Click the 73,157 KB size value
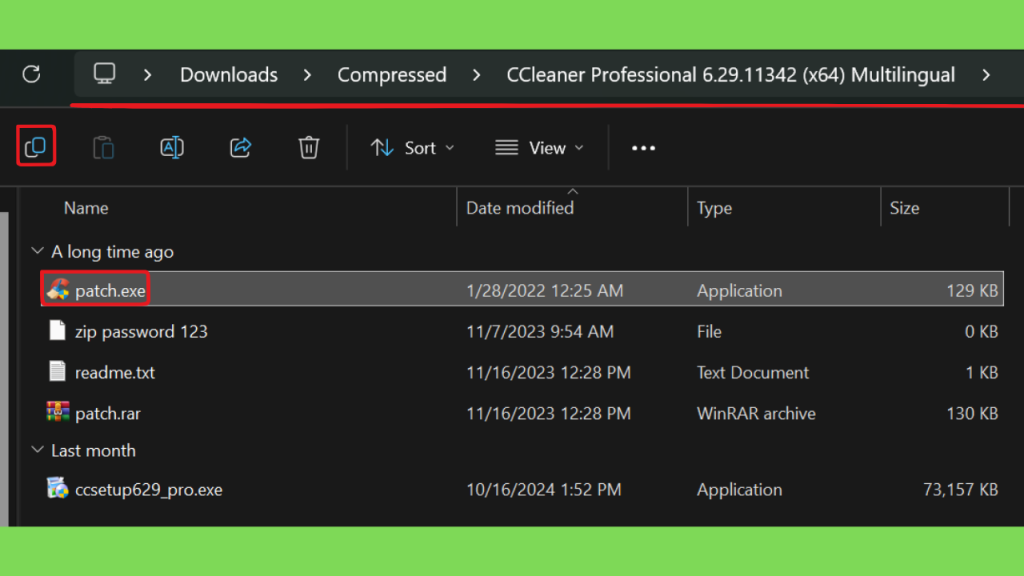Image resolution: width=1024 pixels, height=576 pixels. pyautogui.click(x=961, y=490)
